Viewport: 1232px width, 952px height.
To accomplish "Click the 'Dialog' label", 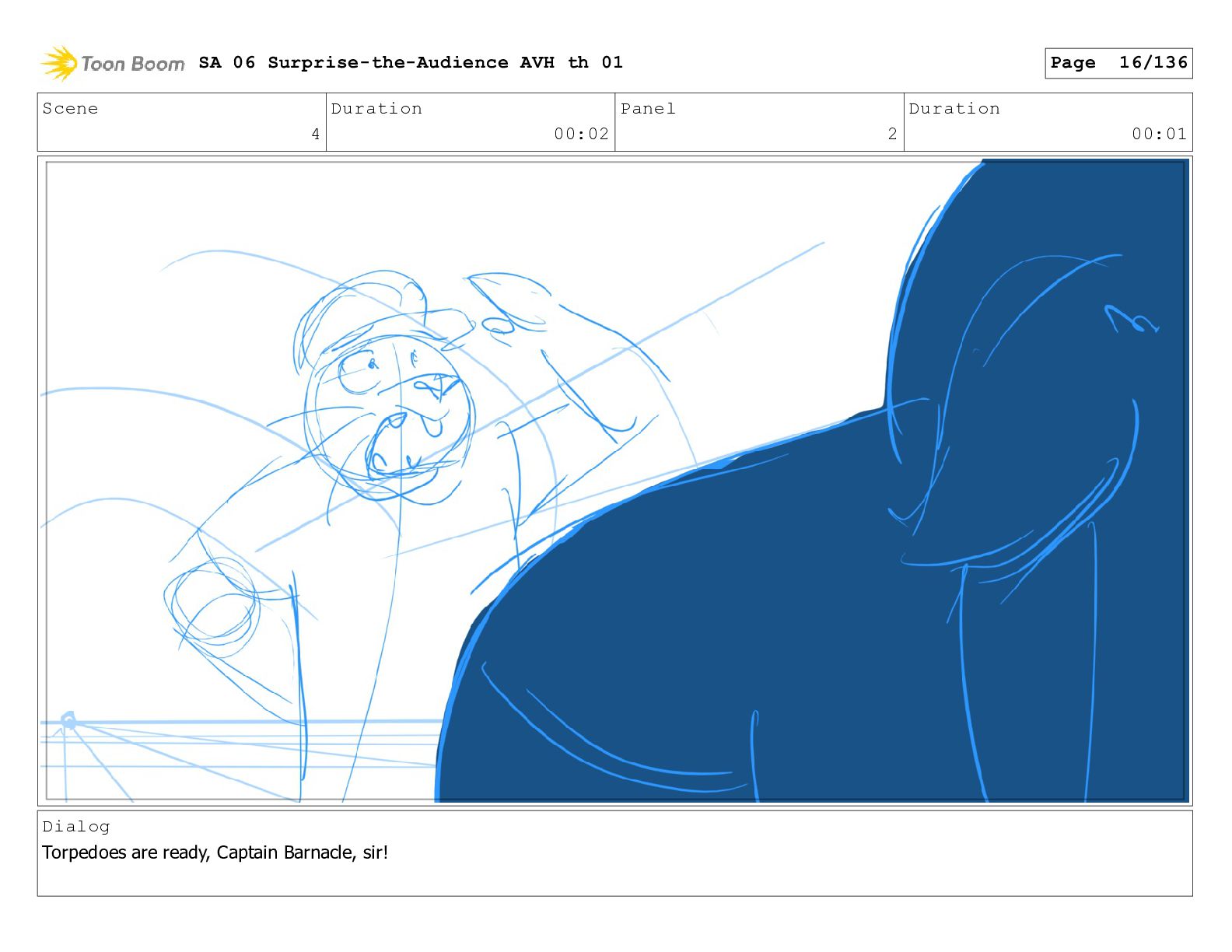I will point(76,827).
